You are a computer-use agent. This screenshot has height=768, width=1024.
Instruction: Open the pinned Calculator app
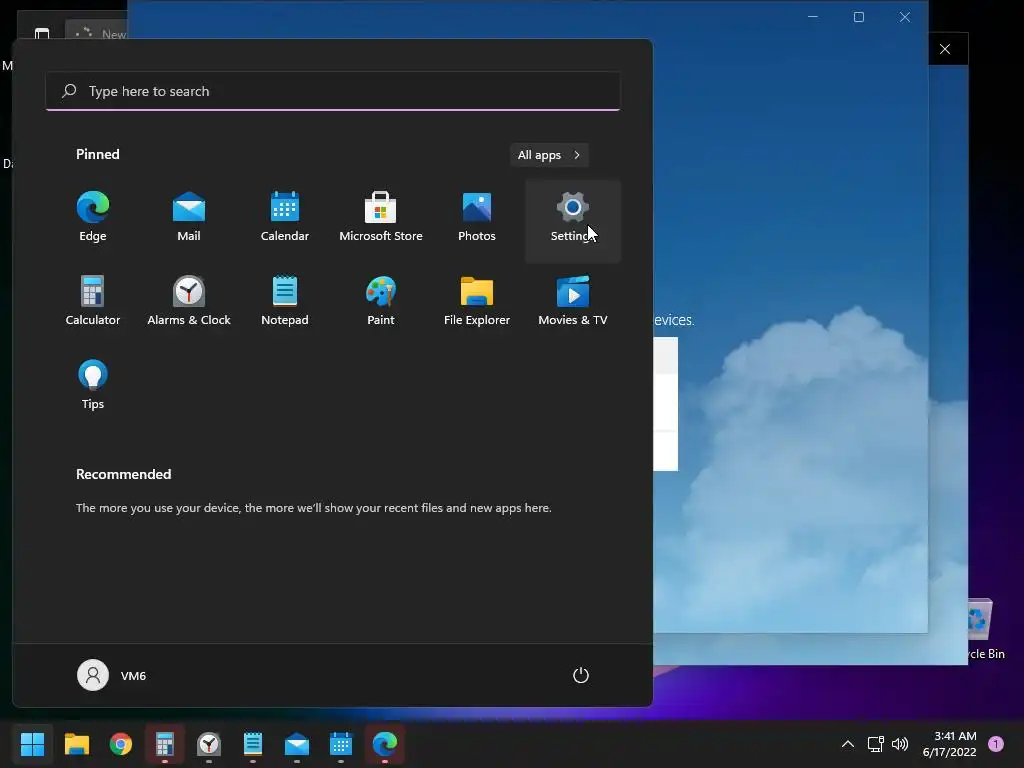(93, 301)
